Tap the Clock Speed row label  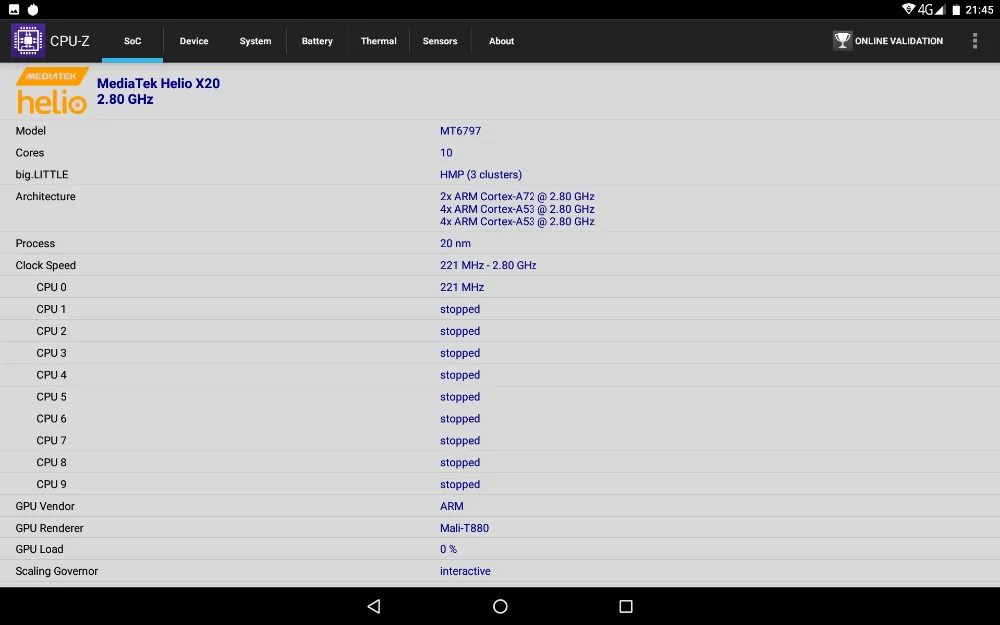pyautogui.click(x=45, y=265)
